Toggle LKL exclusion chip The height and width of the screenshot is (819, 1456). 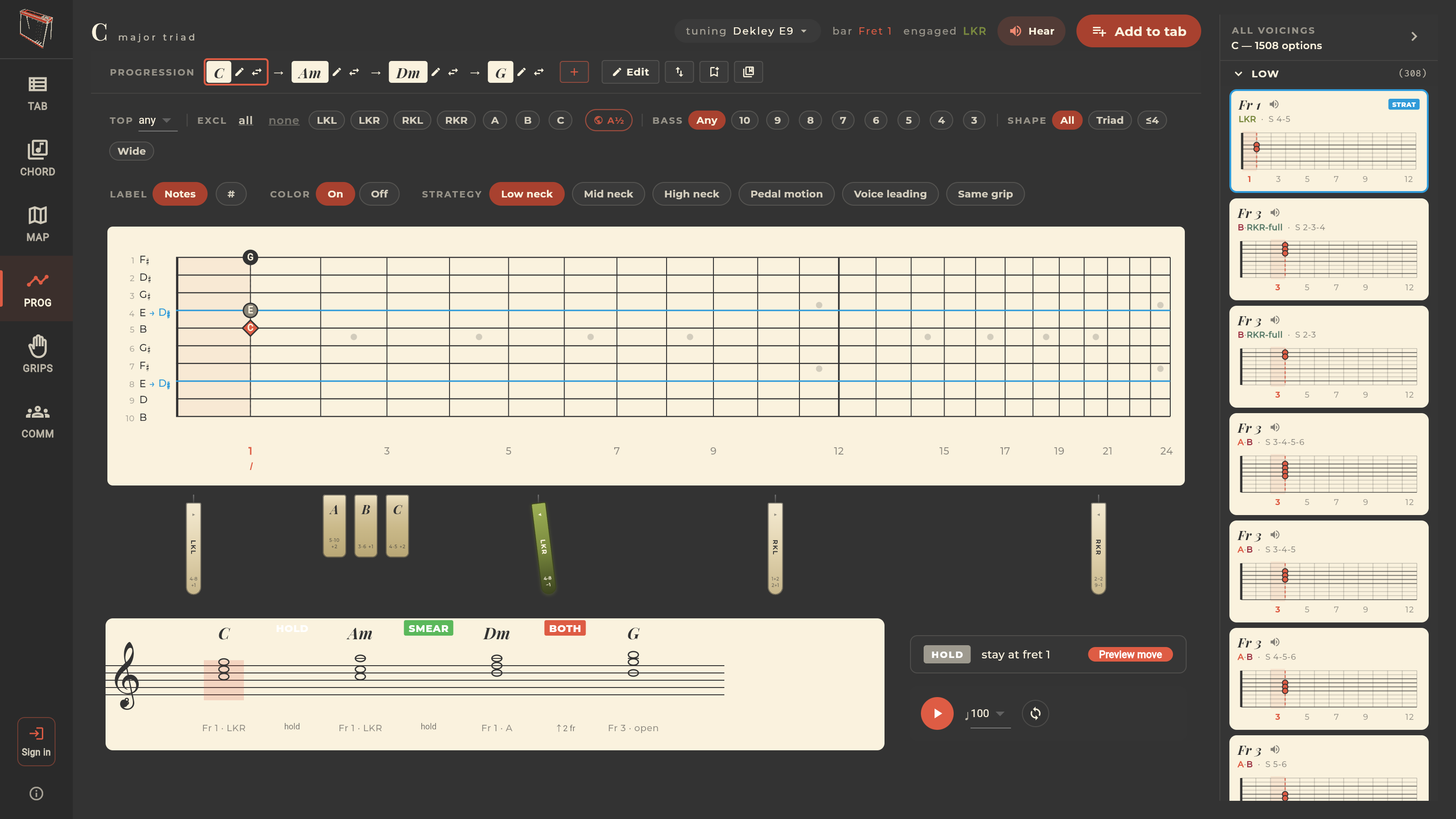coord(327,121)
